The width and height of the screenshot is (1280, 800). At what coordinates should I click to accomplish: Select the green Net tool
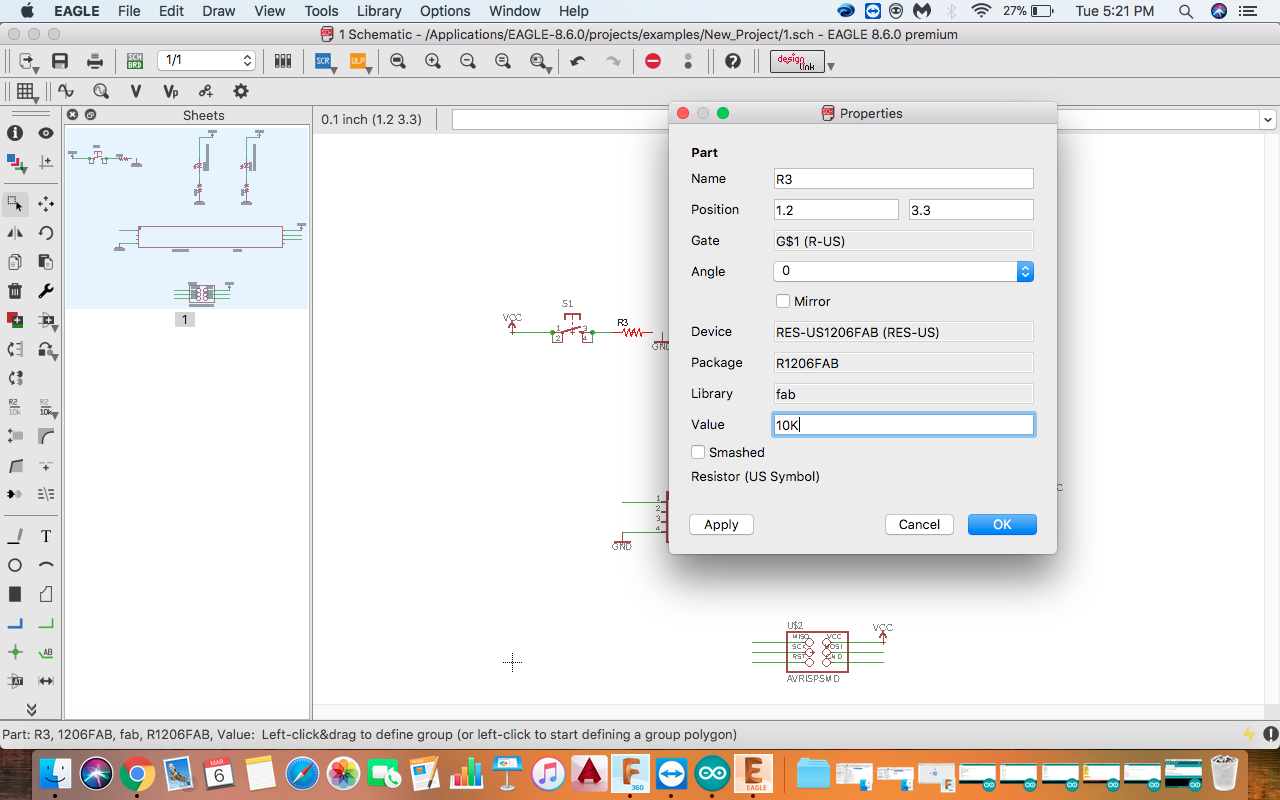[46, 623]
